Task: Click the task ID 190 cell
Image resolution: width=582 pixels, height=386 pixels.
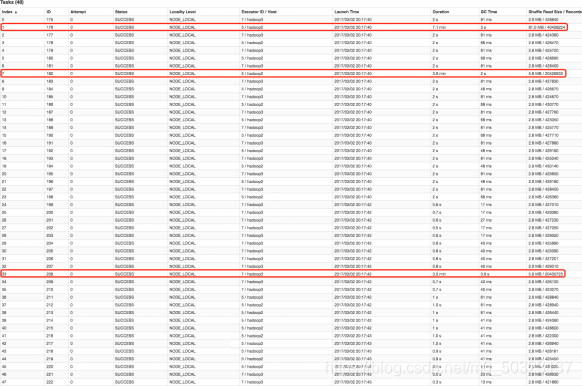Action: click(x=50, y=135)
